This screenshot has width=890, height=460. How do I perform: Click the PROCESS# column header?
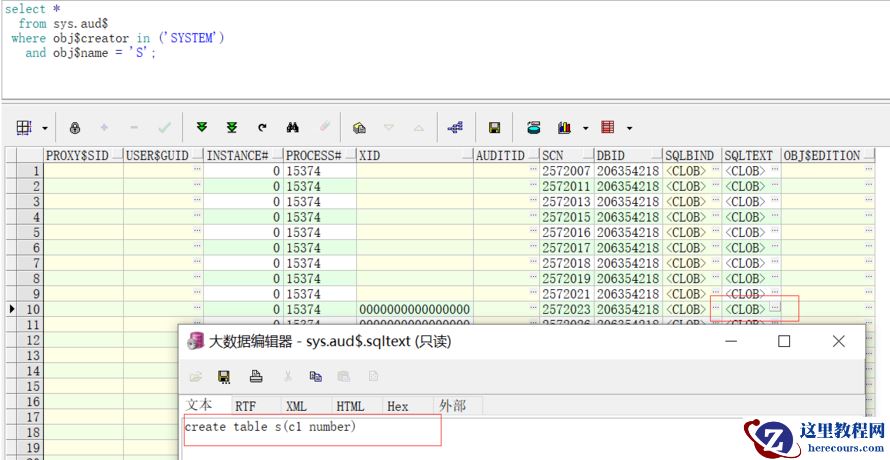pos(320,156)
